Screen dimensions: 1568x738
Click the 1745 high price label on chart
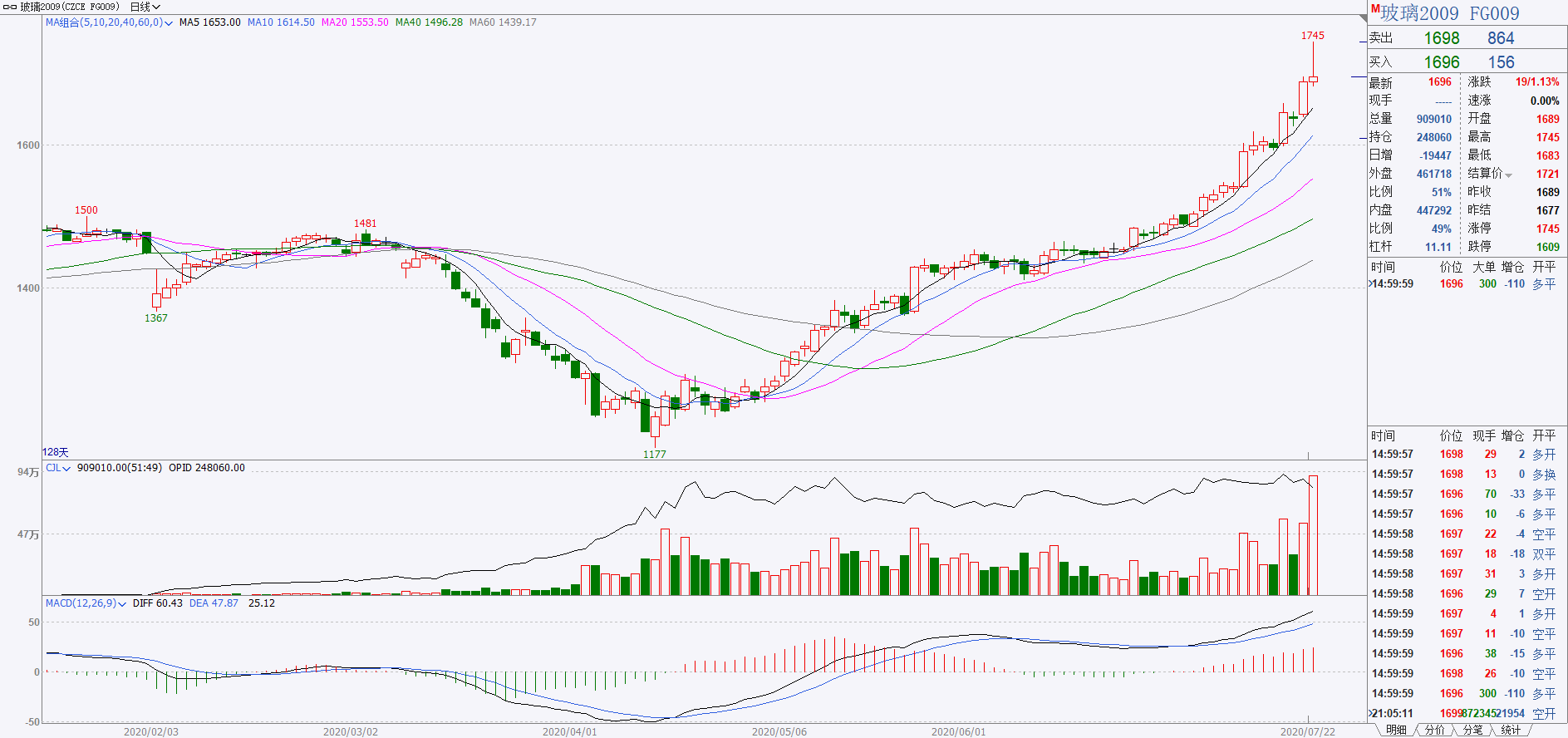1313,36
